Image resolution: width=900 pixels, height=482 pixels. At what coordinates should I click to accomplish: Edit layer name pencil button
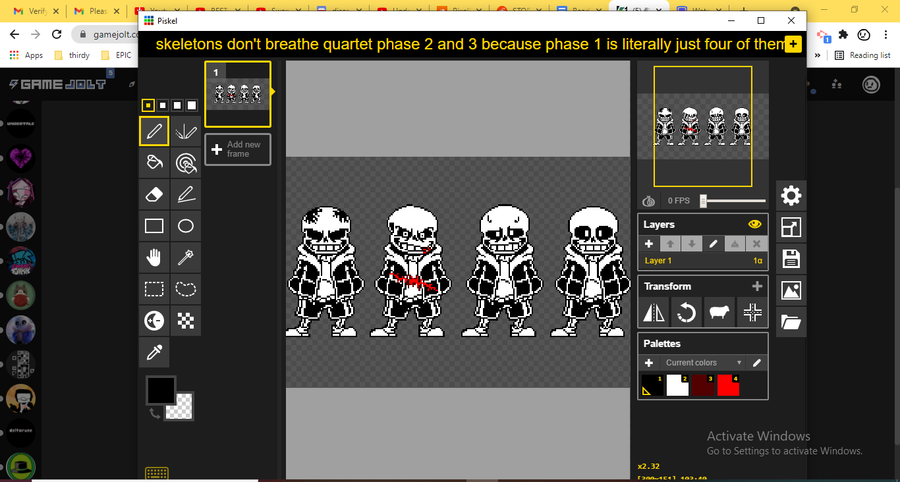pyautogui.click(x=713, y=244)
